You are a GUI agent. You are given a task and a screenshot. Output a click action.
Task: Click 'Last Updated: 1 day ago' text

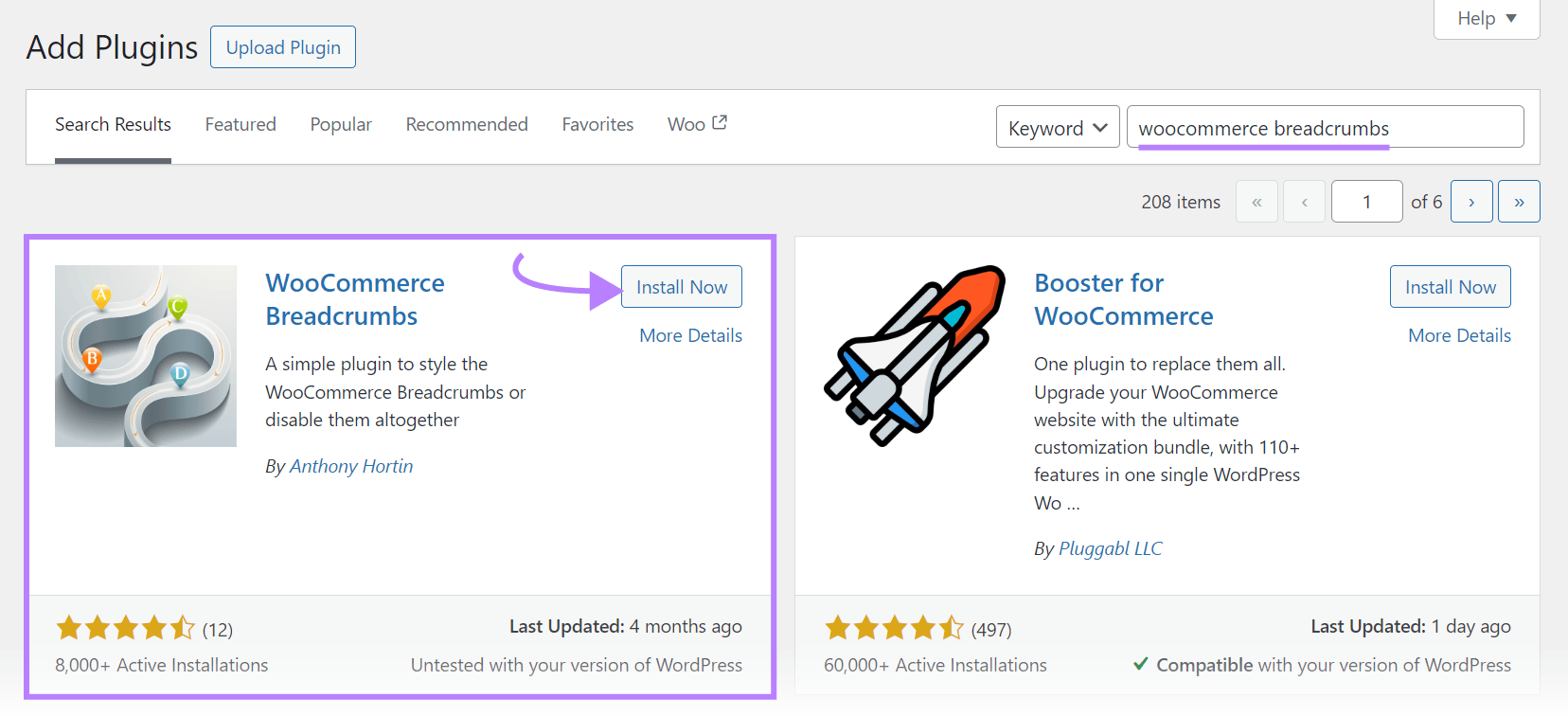click(x=1411, y=626)
